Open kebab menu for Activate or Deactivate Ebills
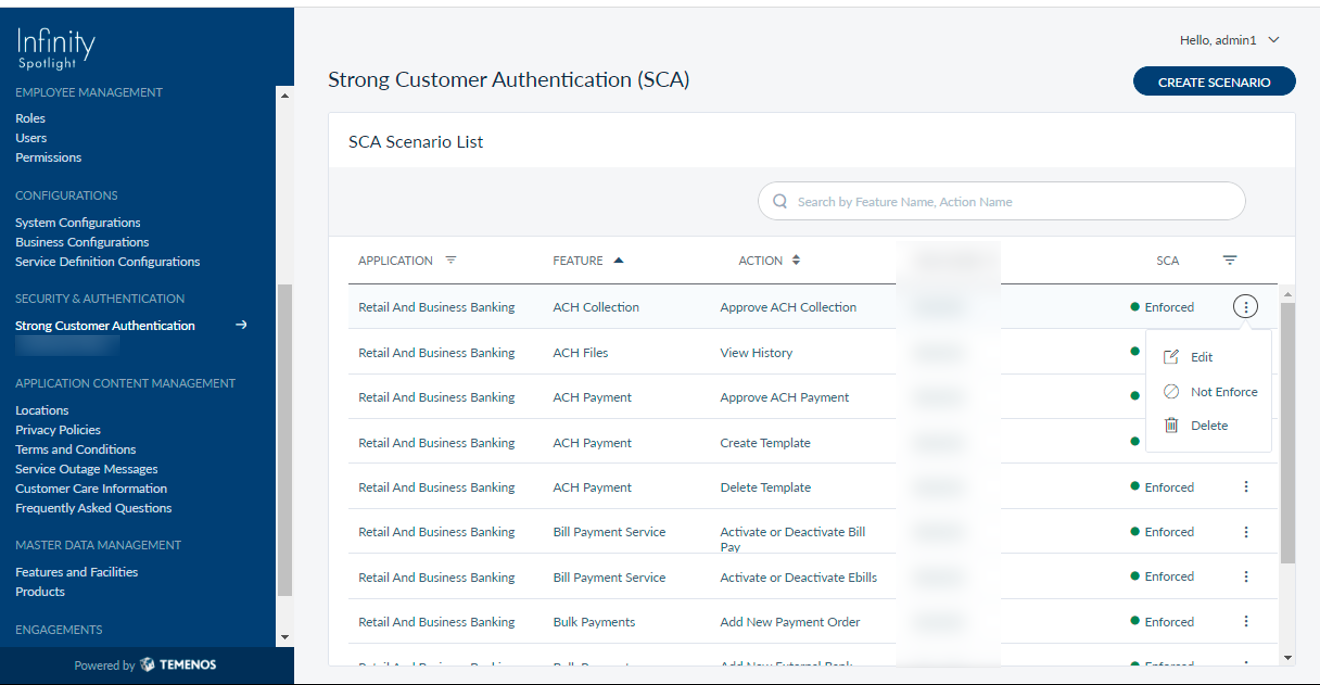1320x685 pixels. coord(1245,577)
